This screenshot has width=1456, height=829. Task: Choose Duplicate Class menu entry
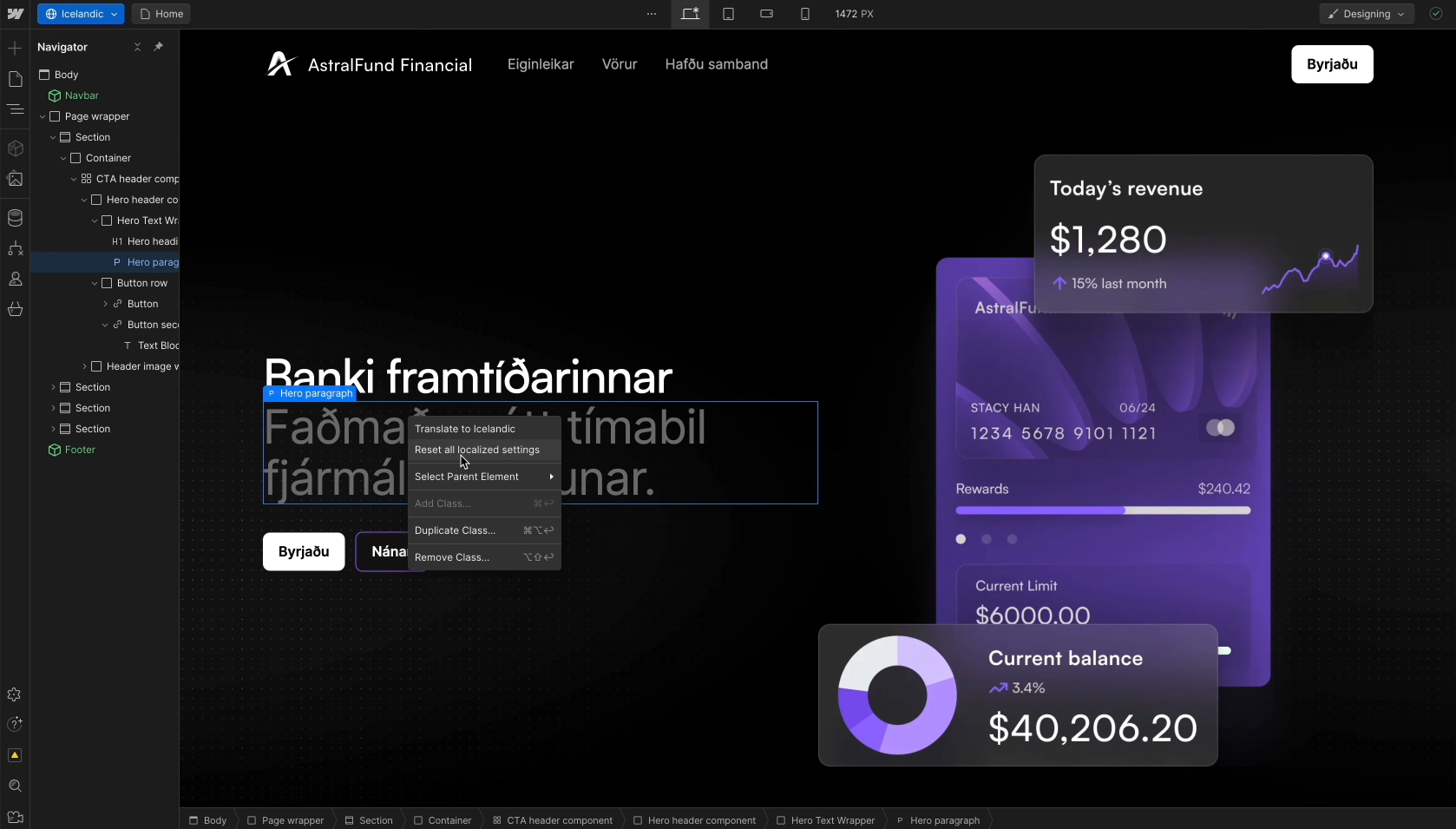click(484, 530)
